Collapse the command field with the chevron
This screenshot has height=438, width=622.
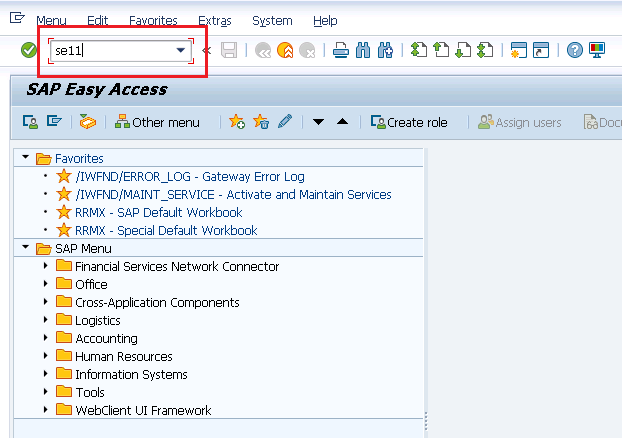[207, 50]
